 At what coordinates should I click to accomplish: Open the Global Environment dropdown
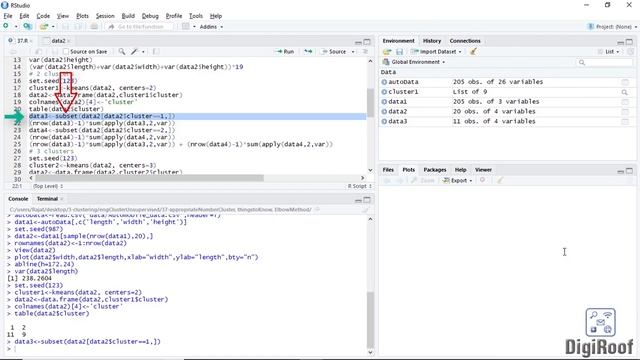(414, 62)
